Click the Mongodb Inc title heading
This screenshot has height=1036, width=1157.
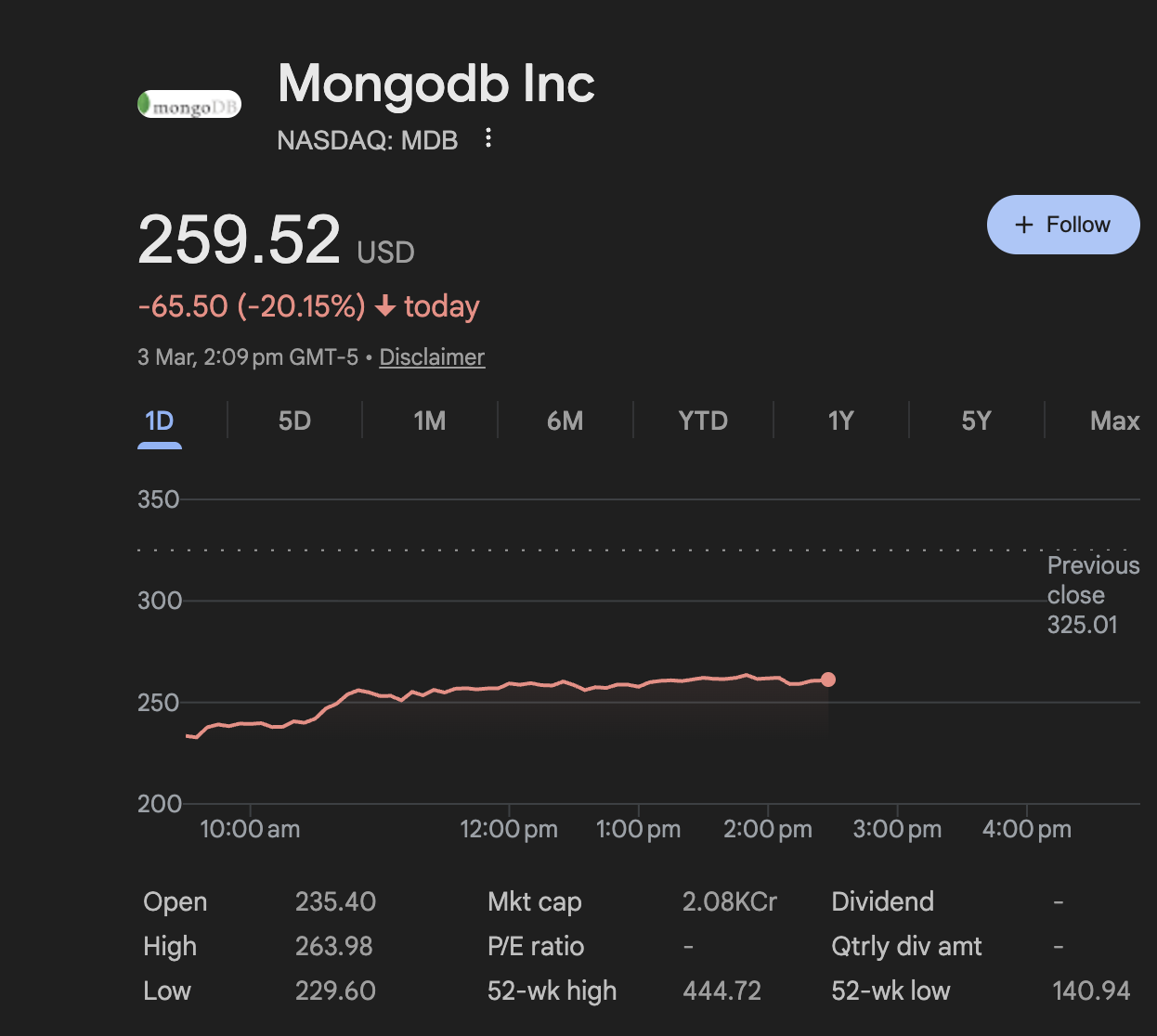(435, 84)
